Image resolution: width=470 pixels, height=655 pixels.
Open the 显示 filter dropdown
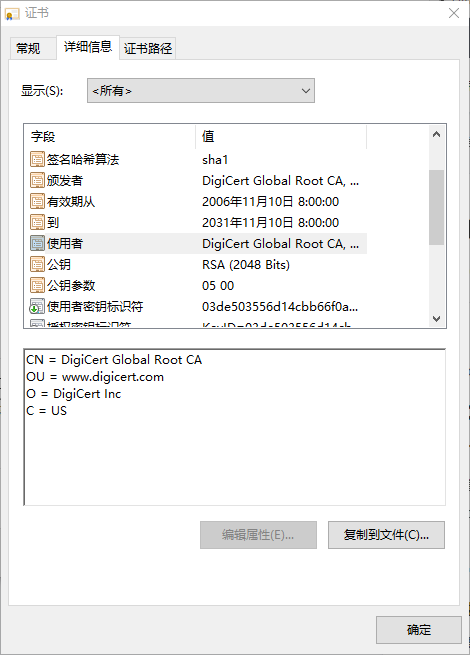(x=201, y=90)
